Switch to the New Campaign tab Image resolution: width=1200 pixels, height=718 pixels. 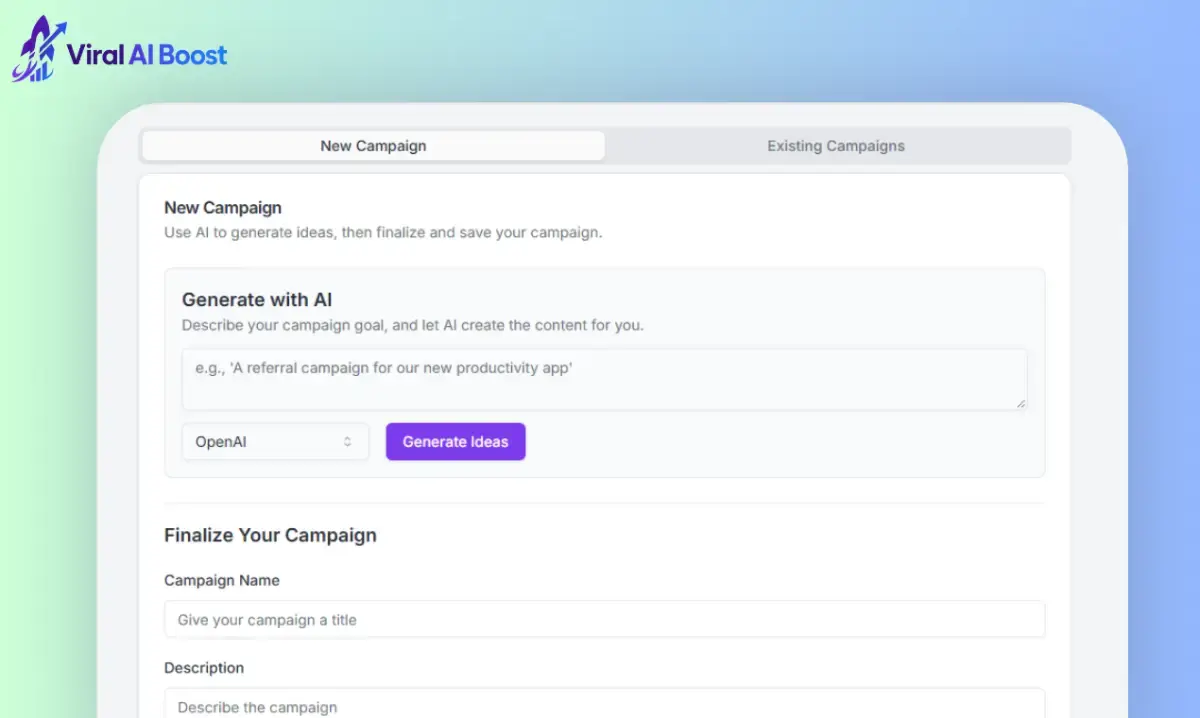(373, 146)
